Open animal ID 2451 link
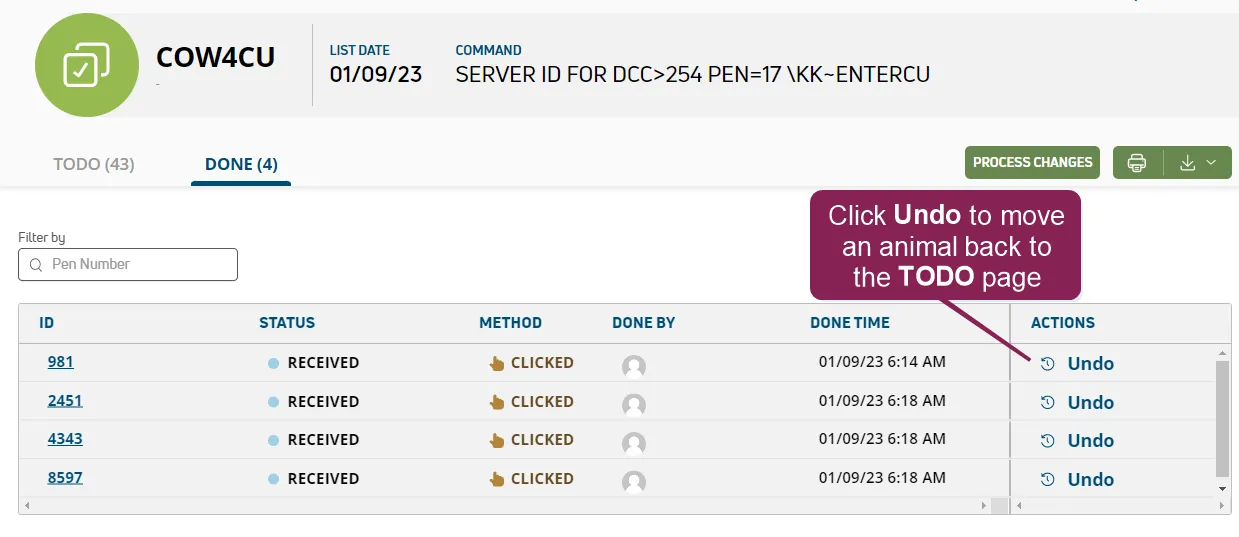1239x537 pixels. pyautogui.click(x=65, y=401)
